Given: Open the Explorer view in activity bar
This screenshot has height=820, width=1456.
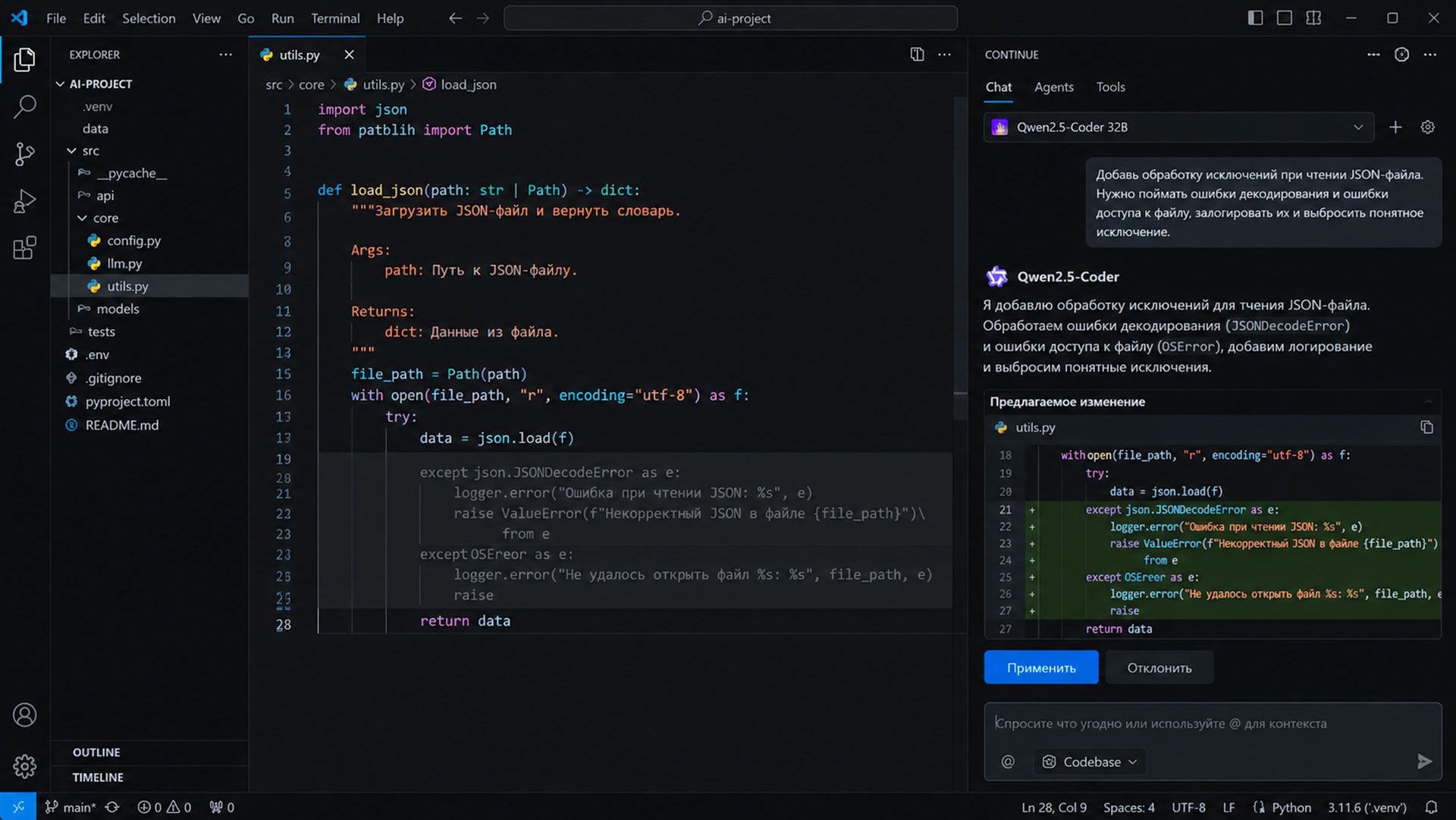Looking at the screenshot, I should pos(24,59).
